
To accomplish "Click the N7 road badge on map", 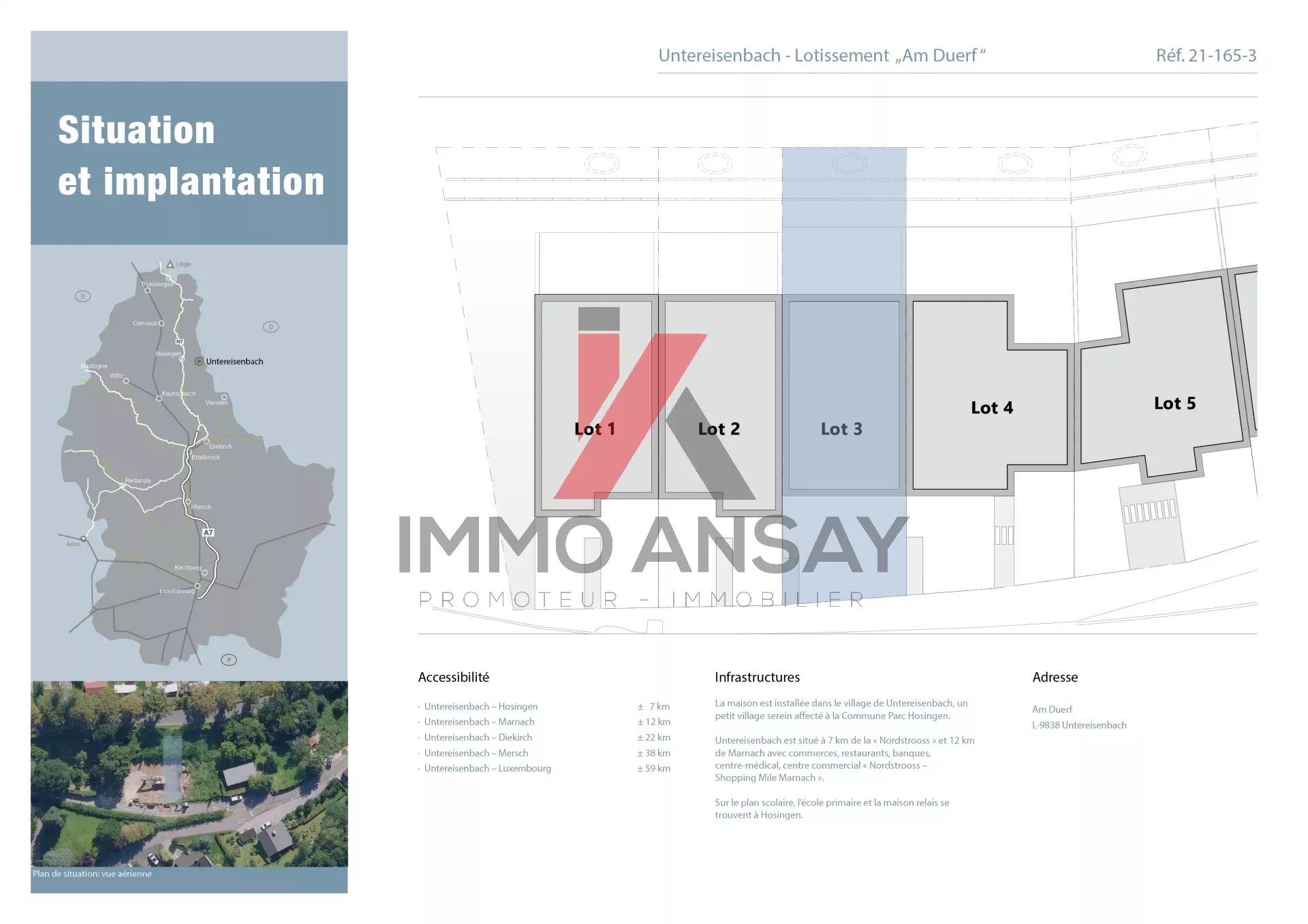I will (x=180, y=342).
